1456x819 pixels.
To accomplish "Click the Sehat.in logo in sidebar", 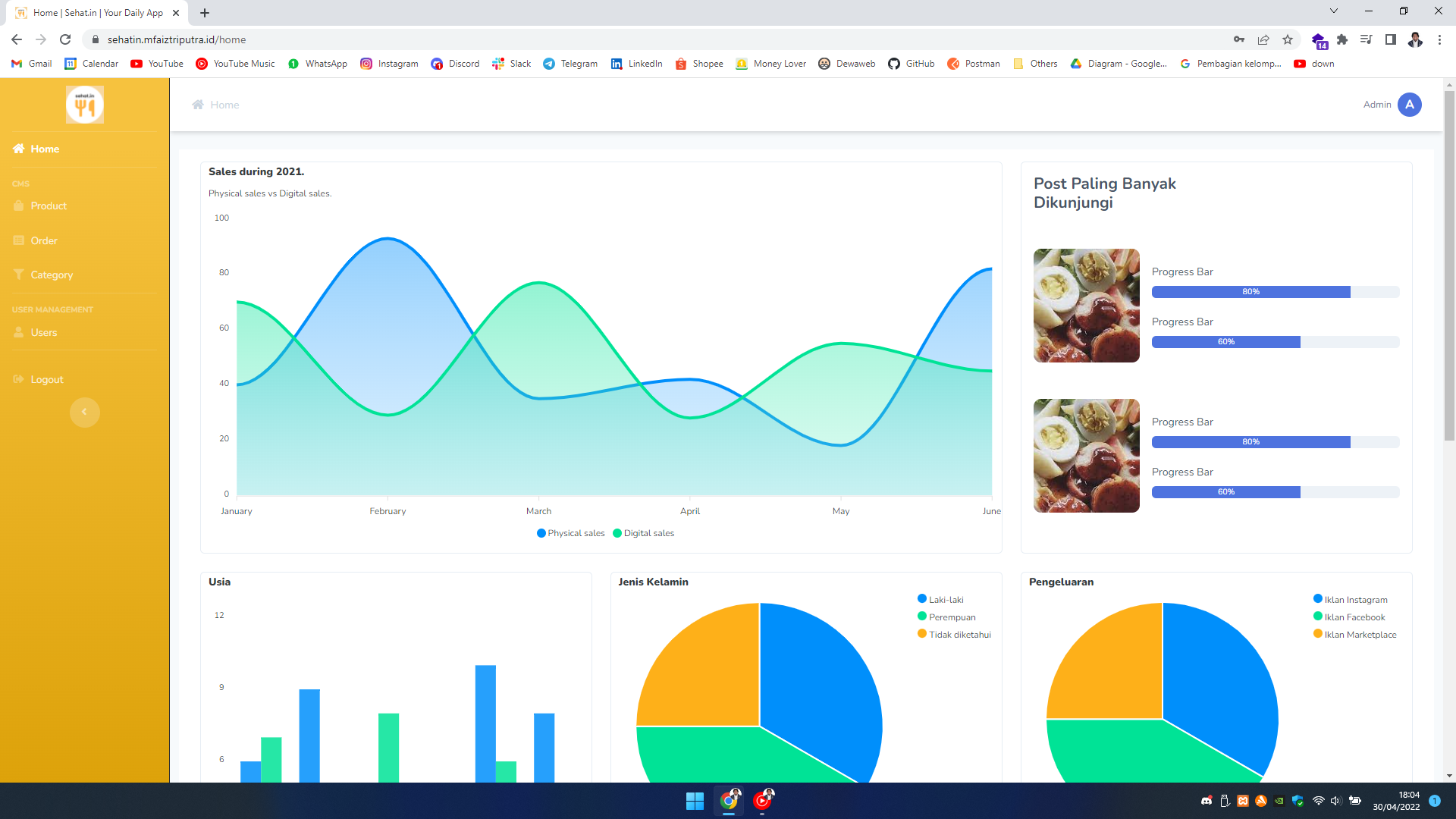I will click(84, 105).
